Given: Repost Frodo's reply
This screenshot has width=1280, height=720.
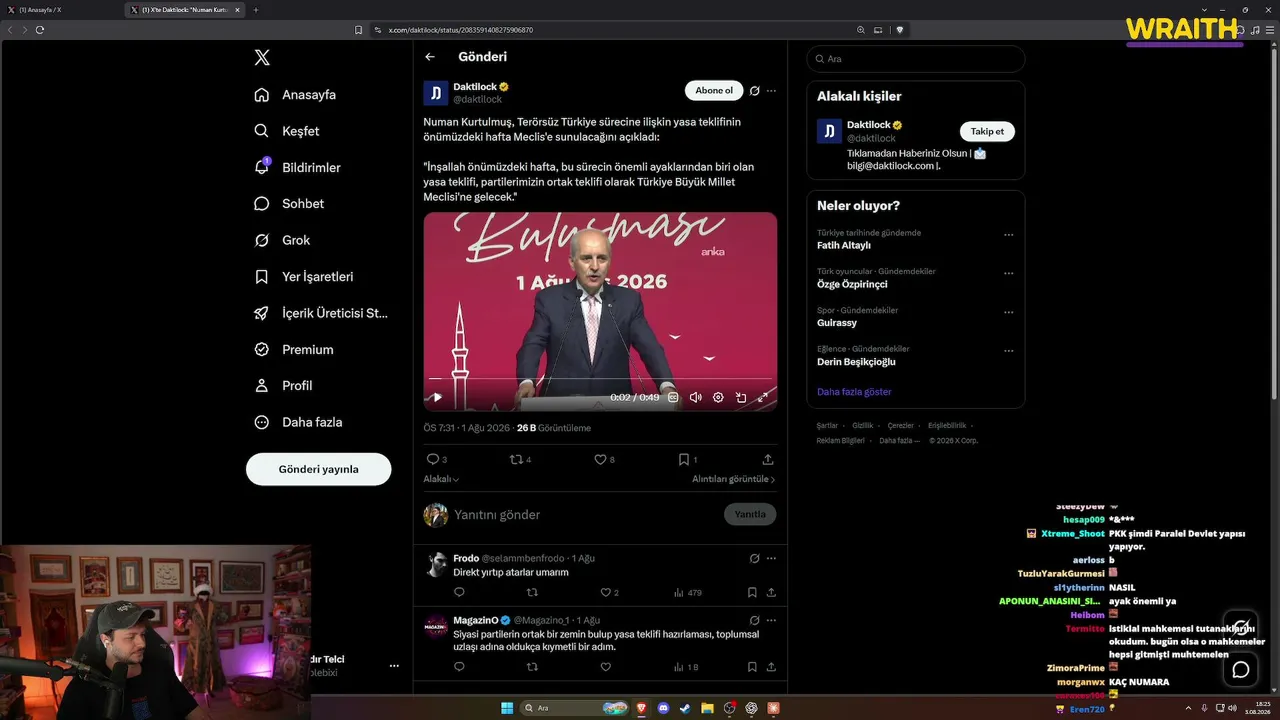Looking at the screenshot, I should pyautogui.click(x=532, y=593).
